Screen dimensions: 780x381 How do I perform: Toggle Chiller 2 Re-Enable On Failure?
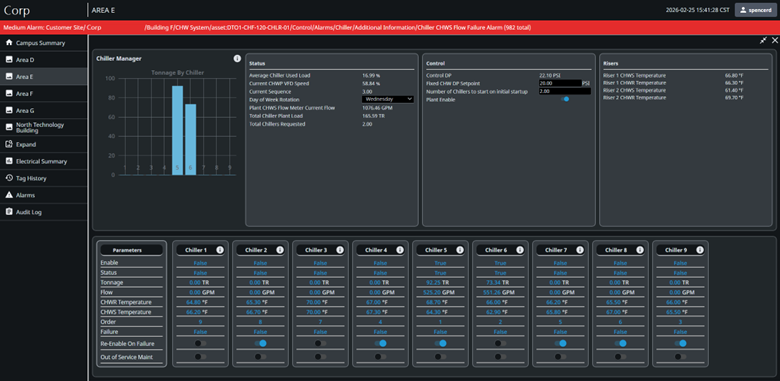[x=260, y=343]
